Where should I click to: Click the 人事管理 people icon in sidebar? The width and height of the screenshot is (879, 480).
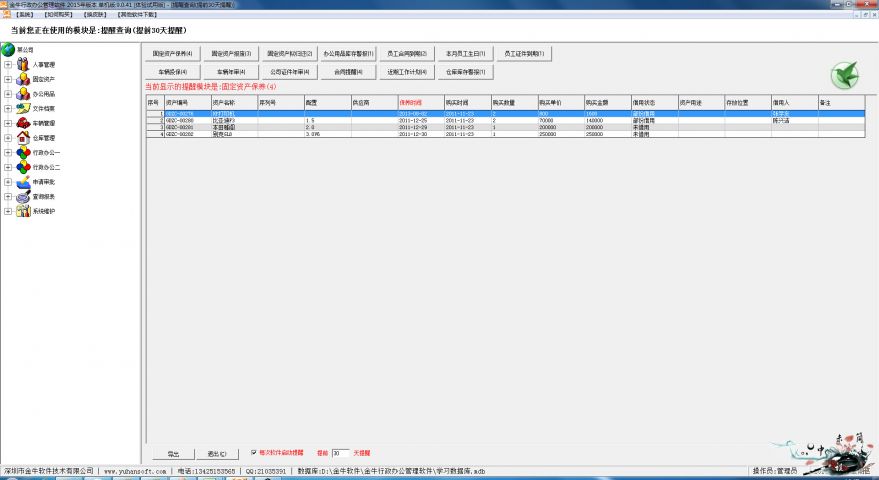[22, 64]
